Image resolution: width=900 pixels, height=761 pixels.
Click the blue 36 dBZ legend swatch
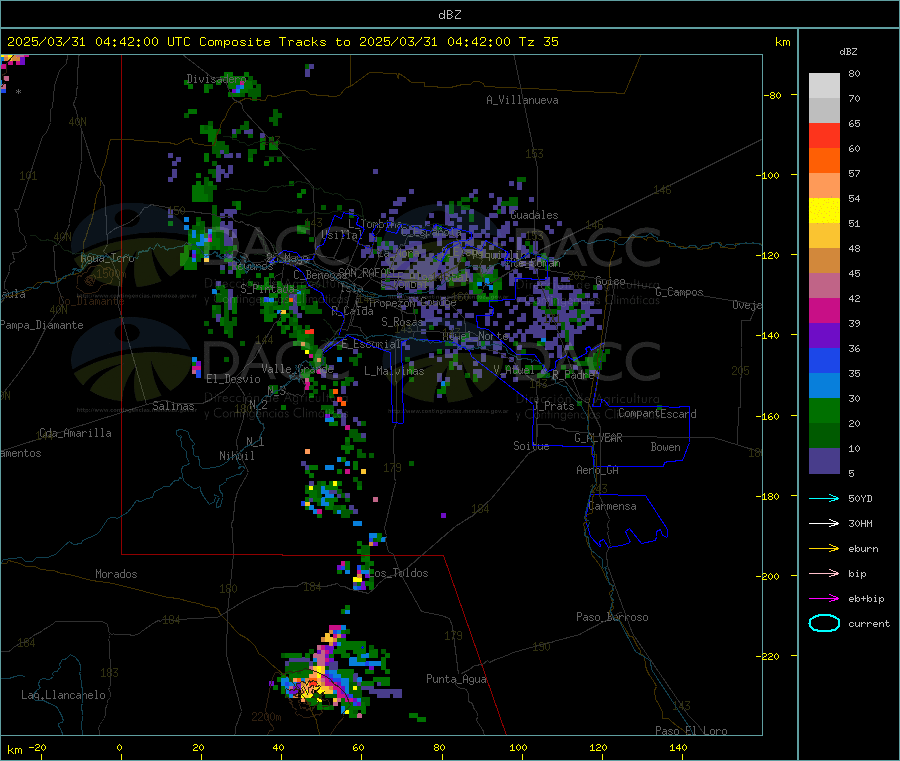(824, 360)
